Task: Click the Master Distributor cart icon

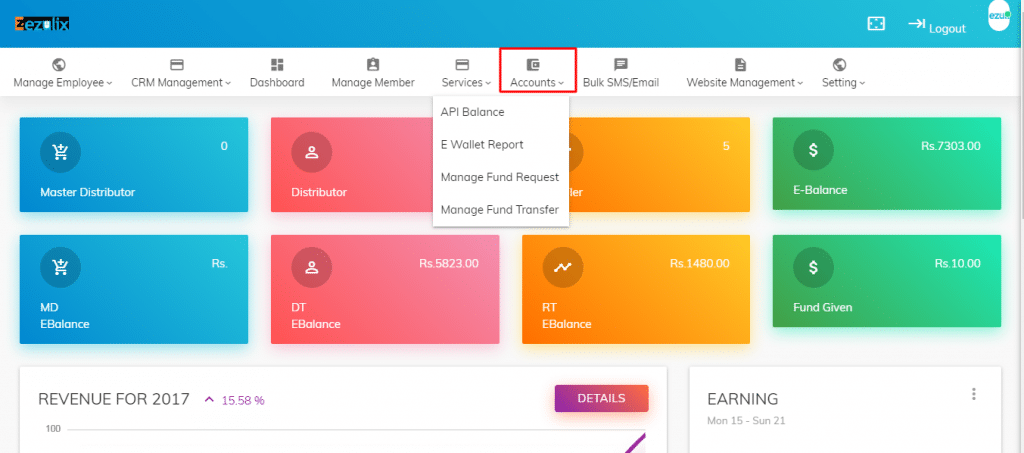Action: 60,152
